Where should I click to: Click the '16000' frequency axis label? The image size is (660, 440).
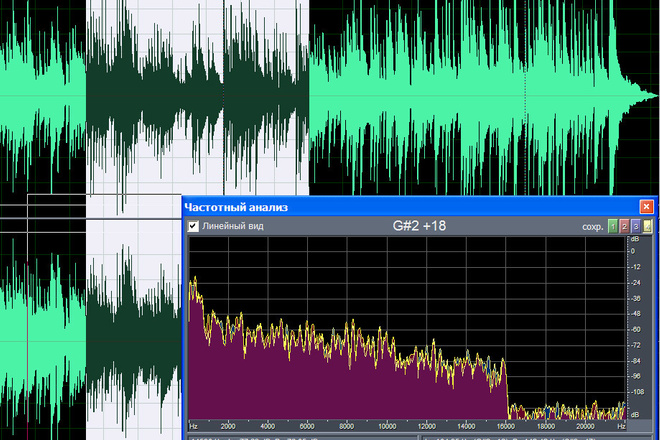(x=506, y=426)
